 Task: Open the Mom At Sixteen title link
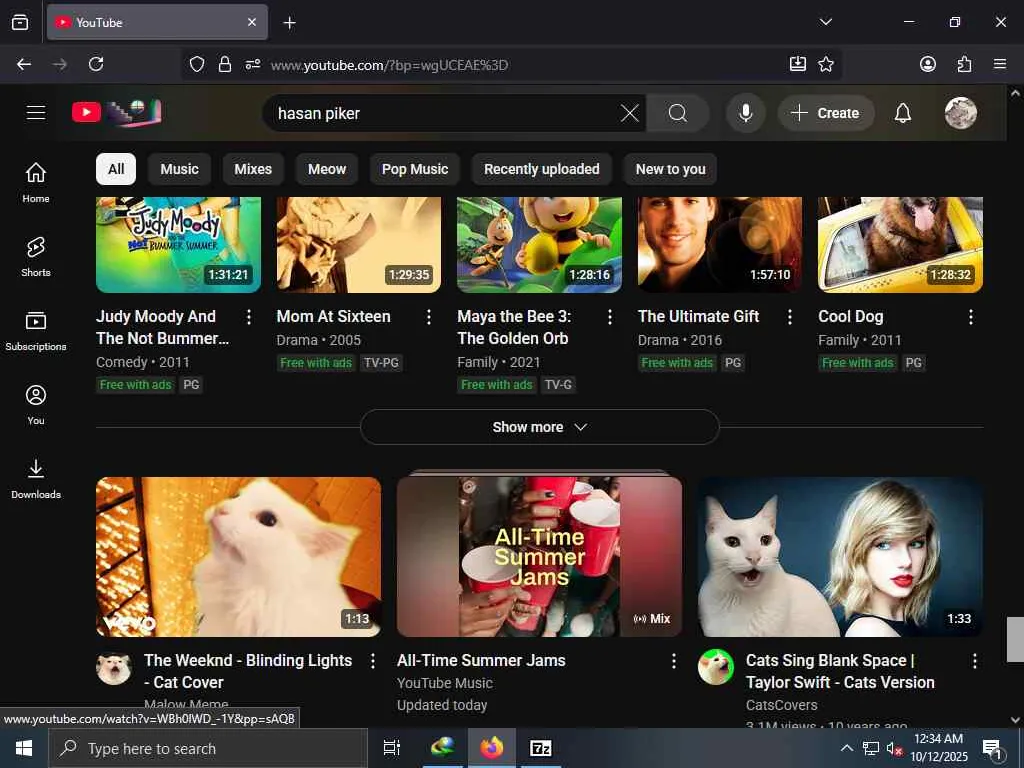coord(333,316)
